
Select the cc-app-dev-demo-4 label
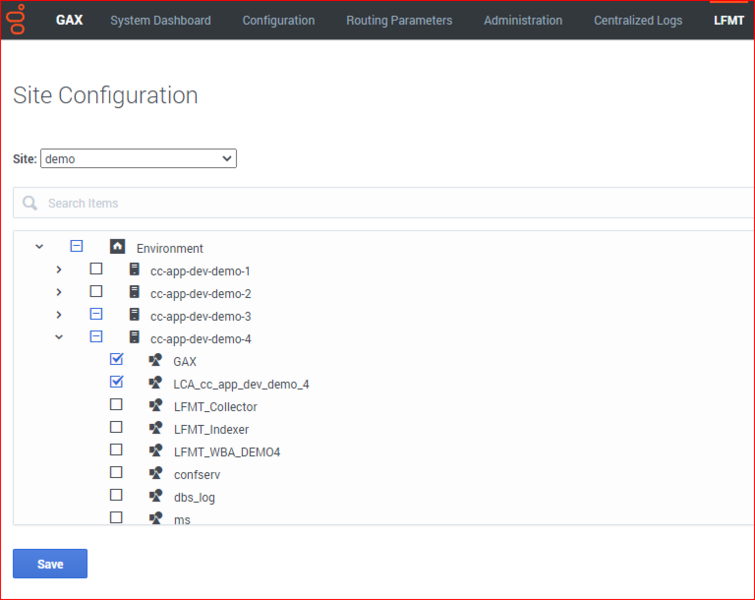click(x=201, y=339)
